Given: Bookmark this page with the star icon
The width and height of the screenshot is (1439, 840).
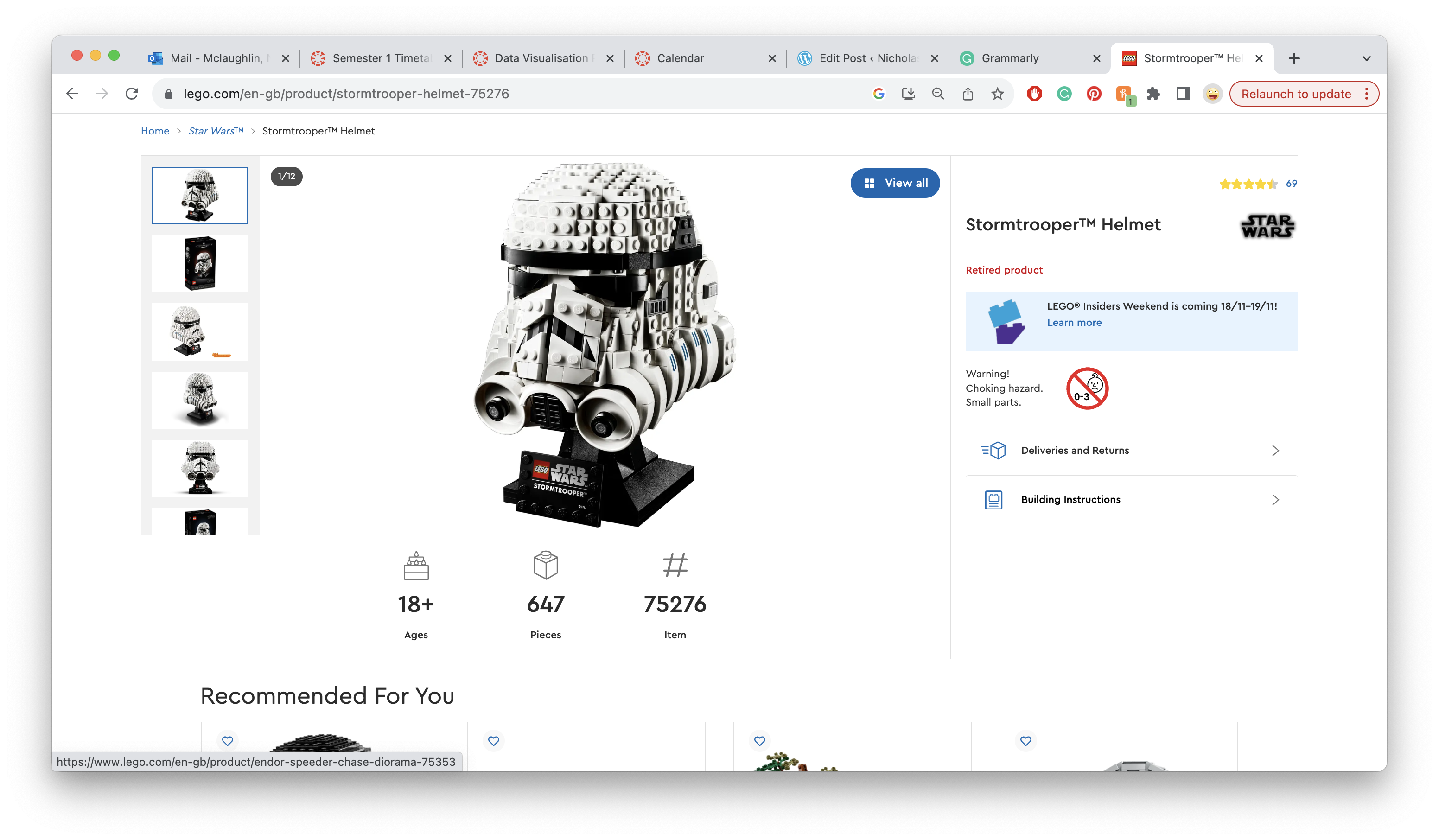Looking at the screenshot, I should point(997,94).
